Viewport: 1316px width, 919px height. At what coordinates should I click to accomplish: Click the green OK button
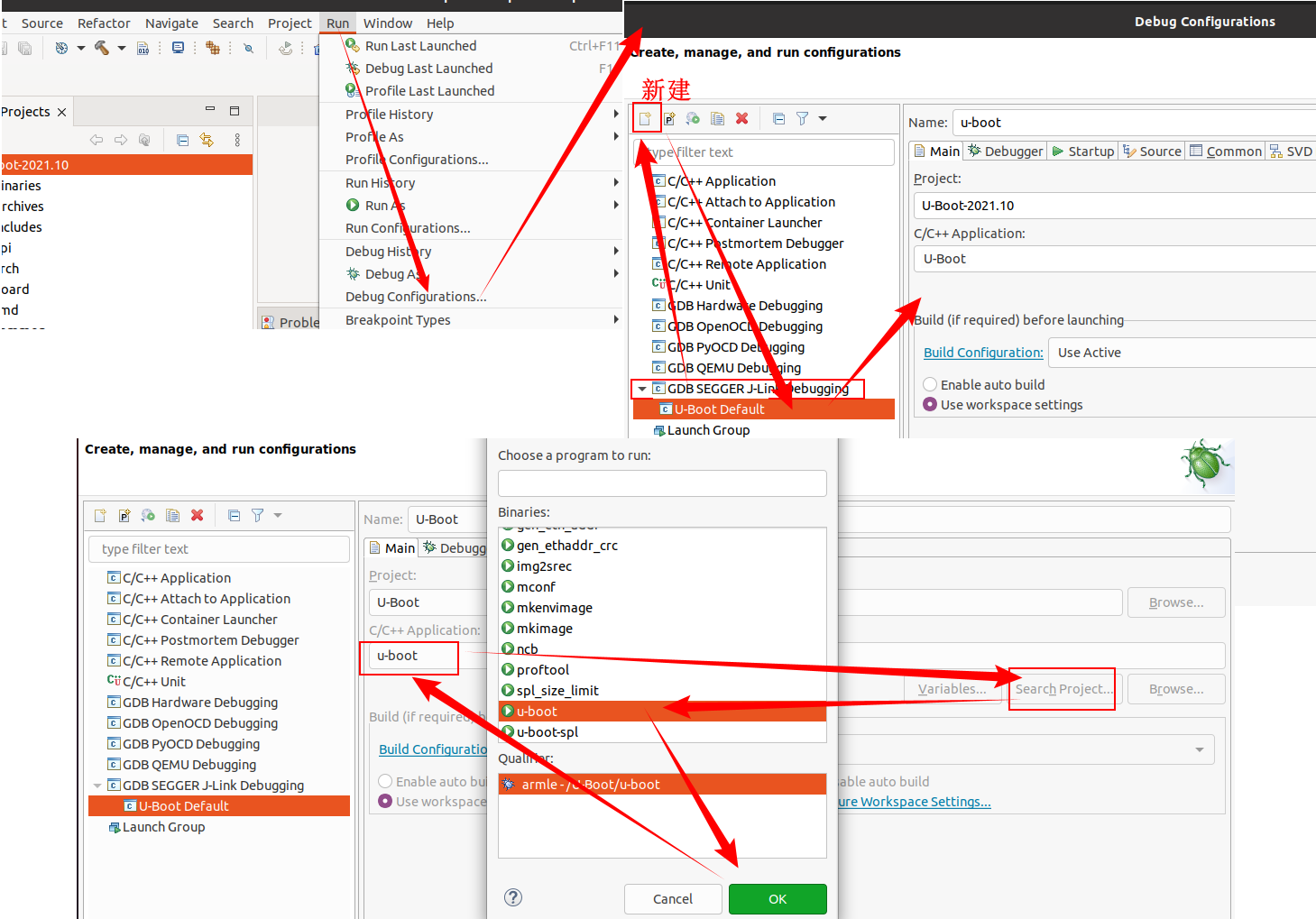click(x=778, y=899)
